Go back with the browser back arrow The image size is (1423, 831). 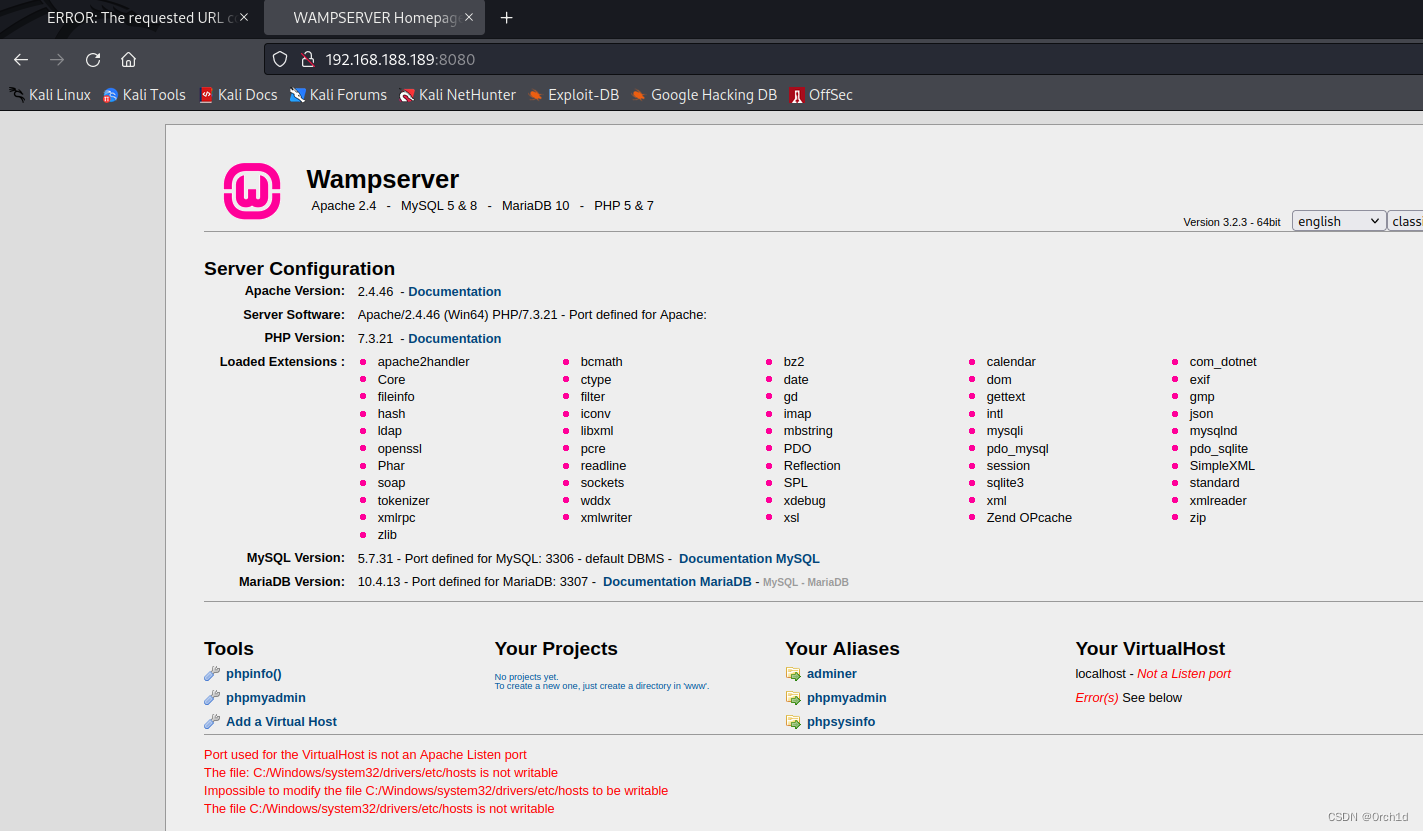click(21, 59)
